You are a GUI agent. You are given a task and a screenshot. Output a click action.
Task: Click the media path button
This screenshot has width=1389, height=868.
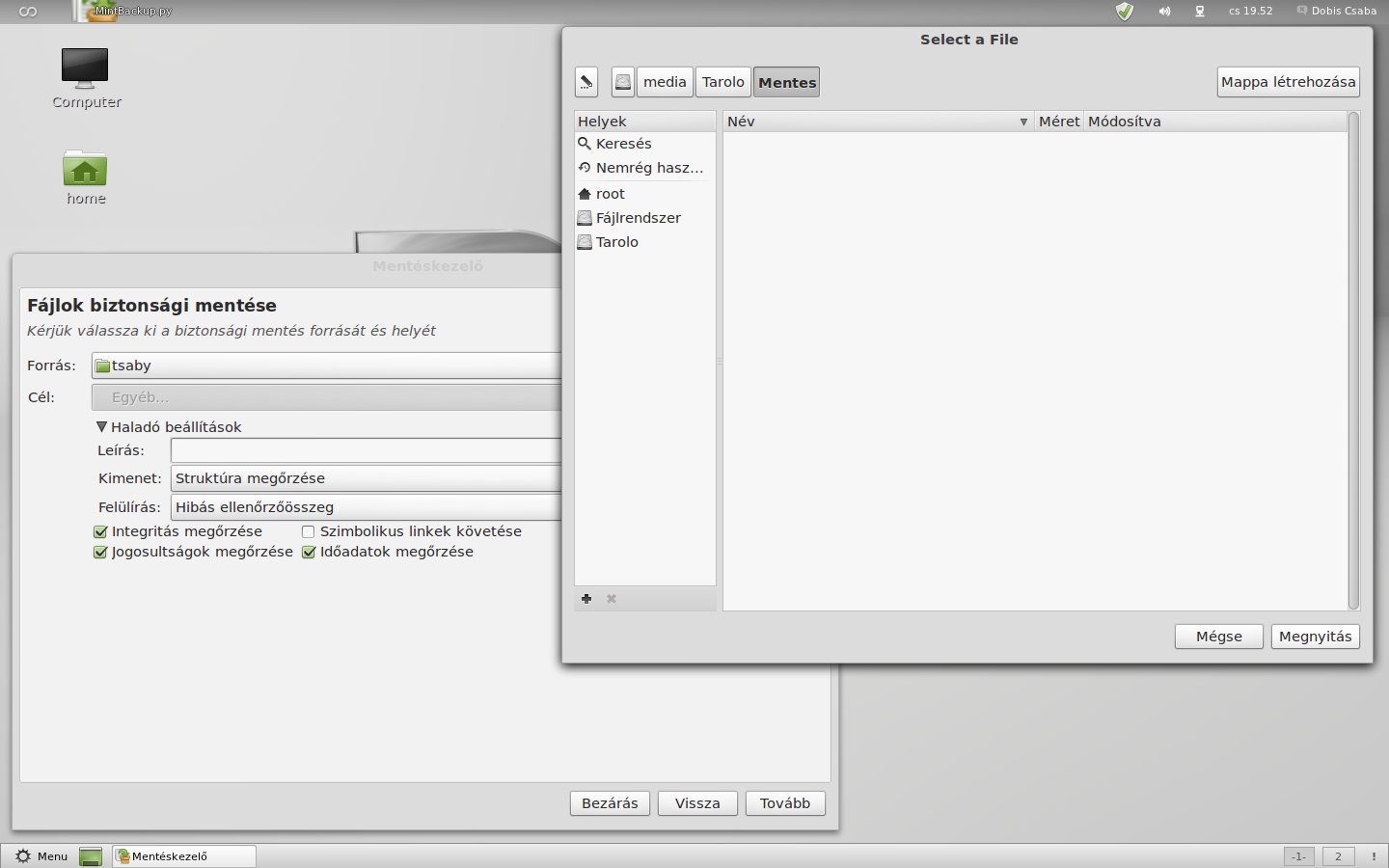coord(665,82)
